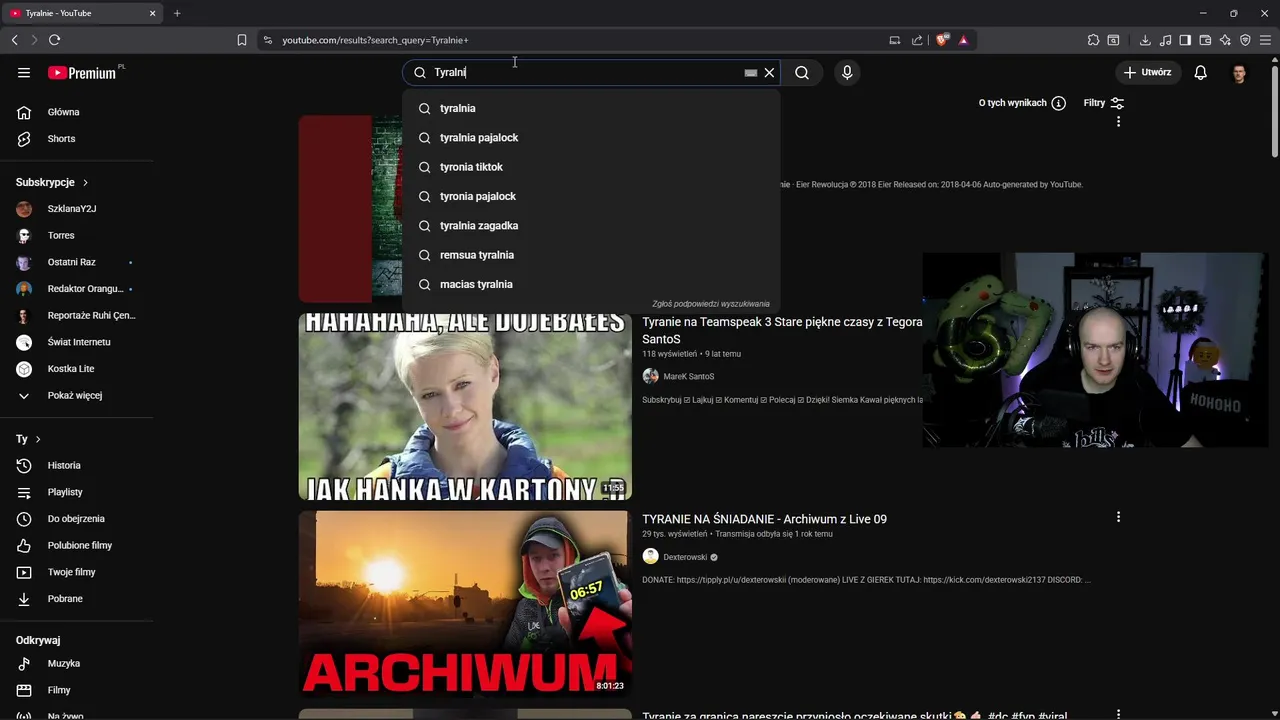This screenshot has height=720, width=1280.
Task: Open Filtry search filters
Action: point(1104,103)
